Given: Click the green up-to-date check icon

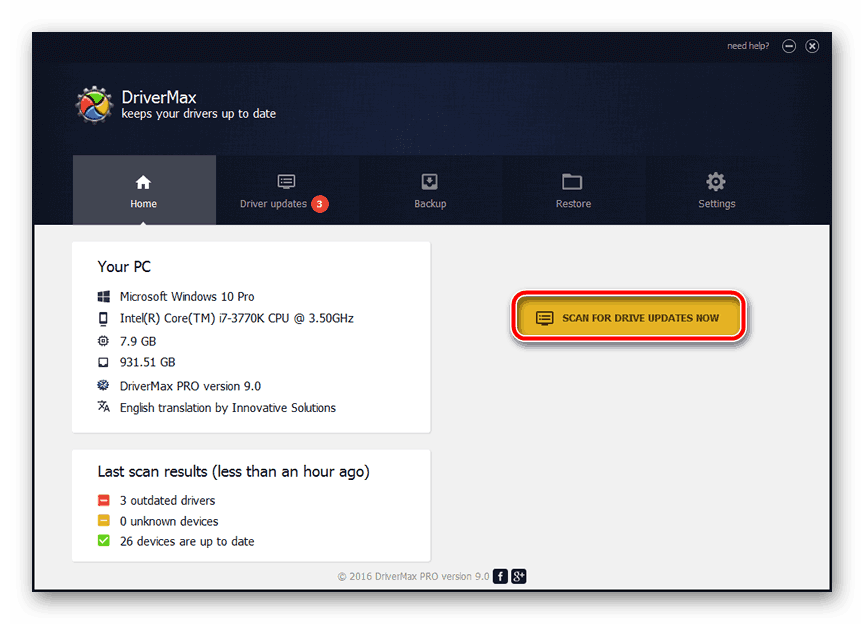Looking at the screenshot, I should [104, 540].
